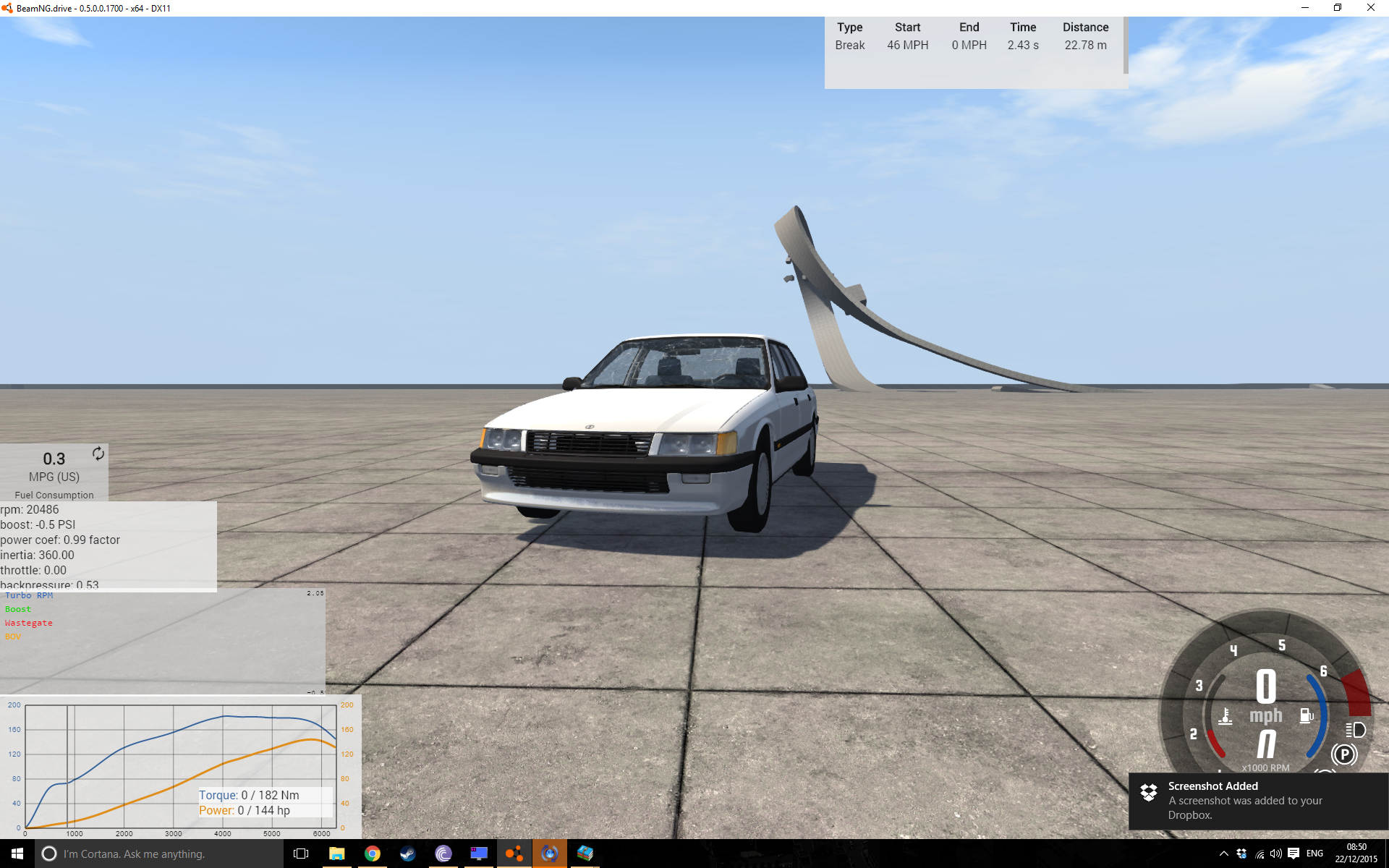Click the Dropbox tray icon
The image size is (1389, 868).
pyautogui.click(x=1241, y=854)
